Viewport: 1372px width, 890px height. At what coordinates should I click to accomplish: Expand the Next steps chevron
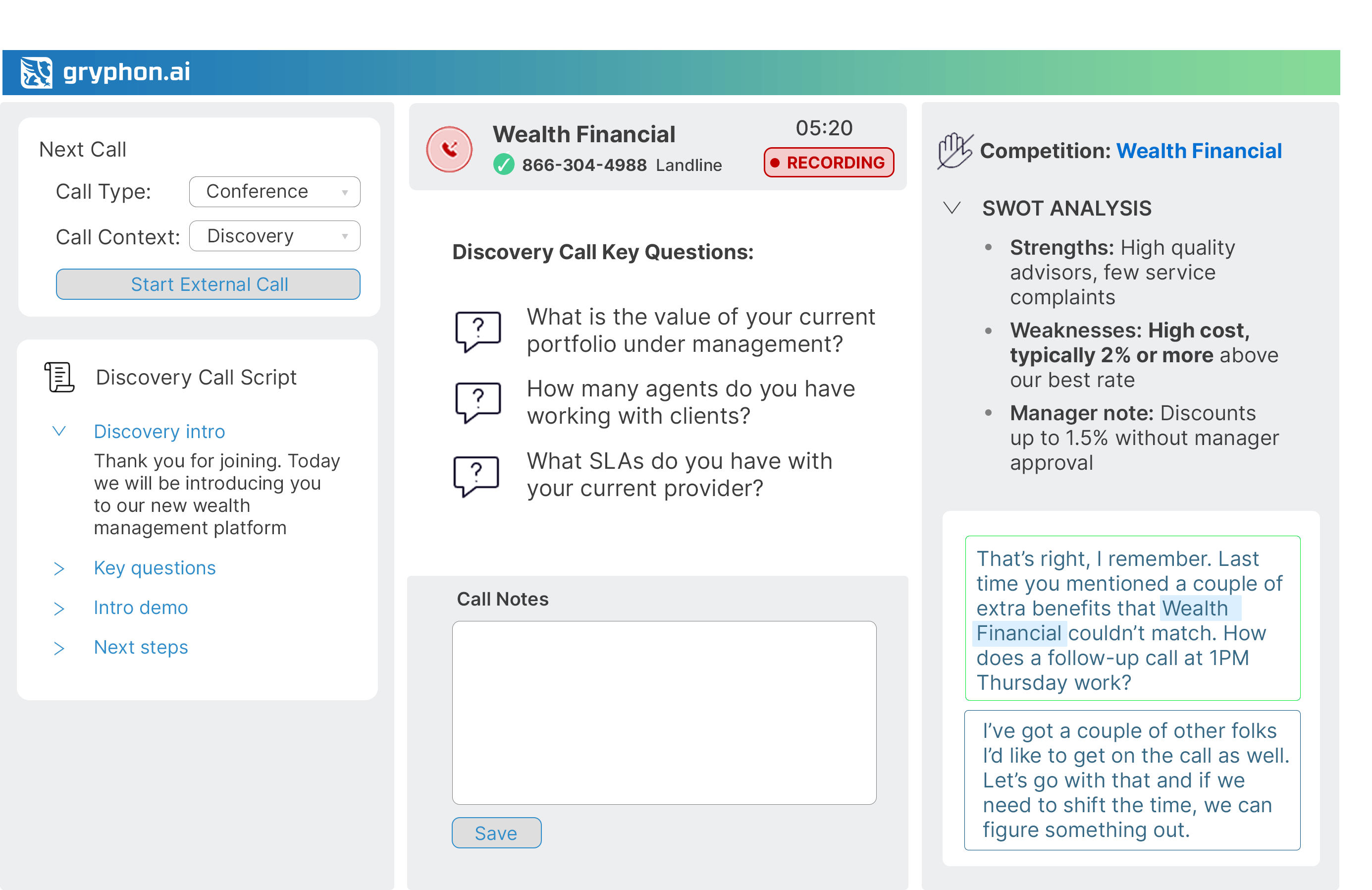[59, 648]
